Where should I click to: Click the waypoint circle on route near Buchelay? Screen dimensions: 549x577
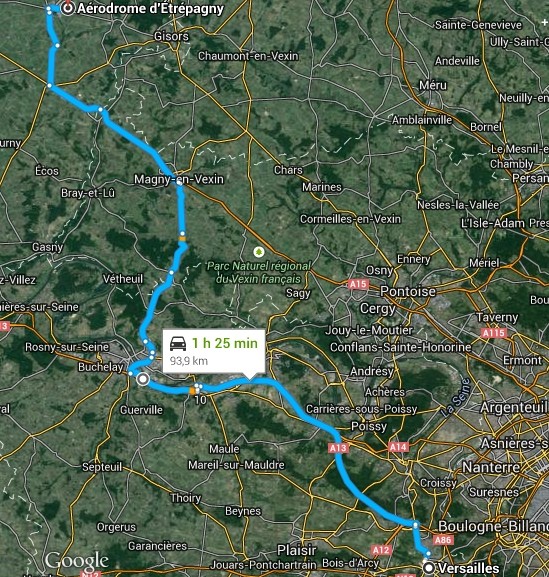143,379
